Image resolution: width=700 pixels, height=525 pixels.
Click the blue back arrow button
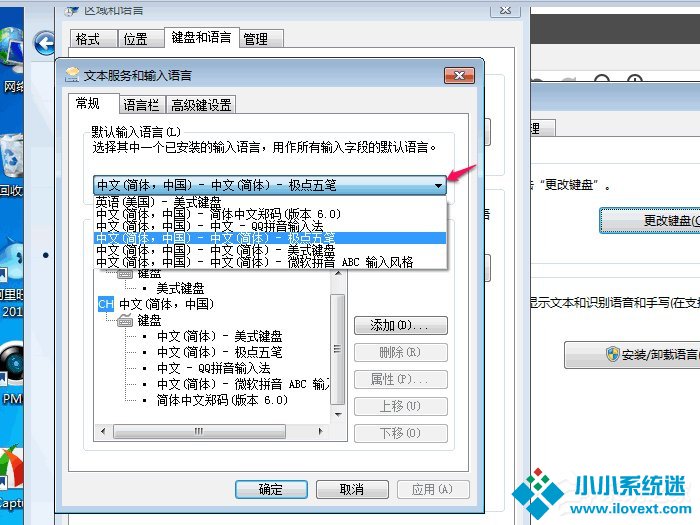tap(45, 43)
